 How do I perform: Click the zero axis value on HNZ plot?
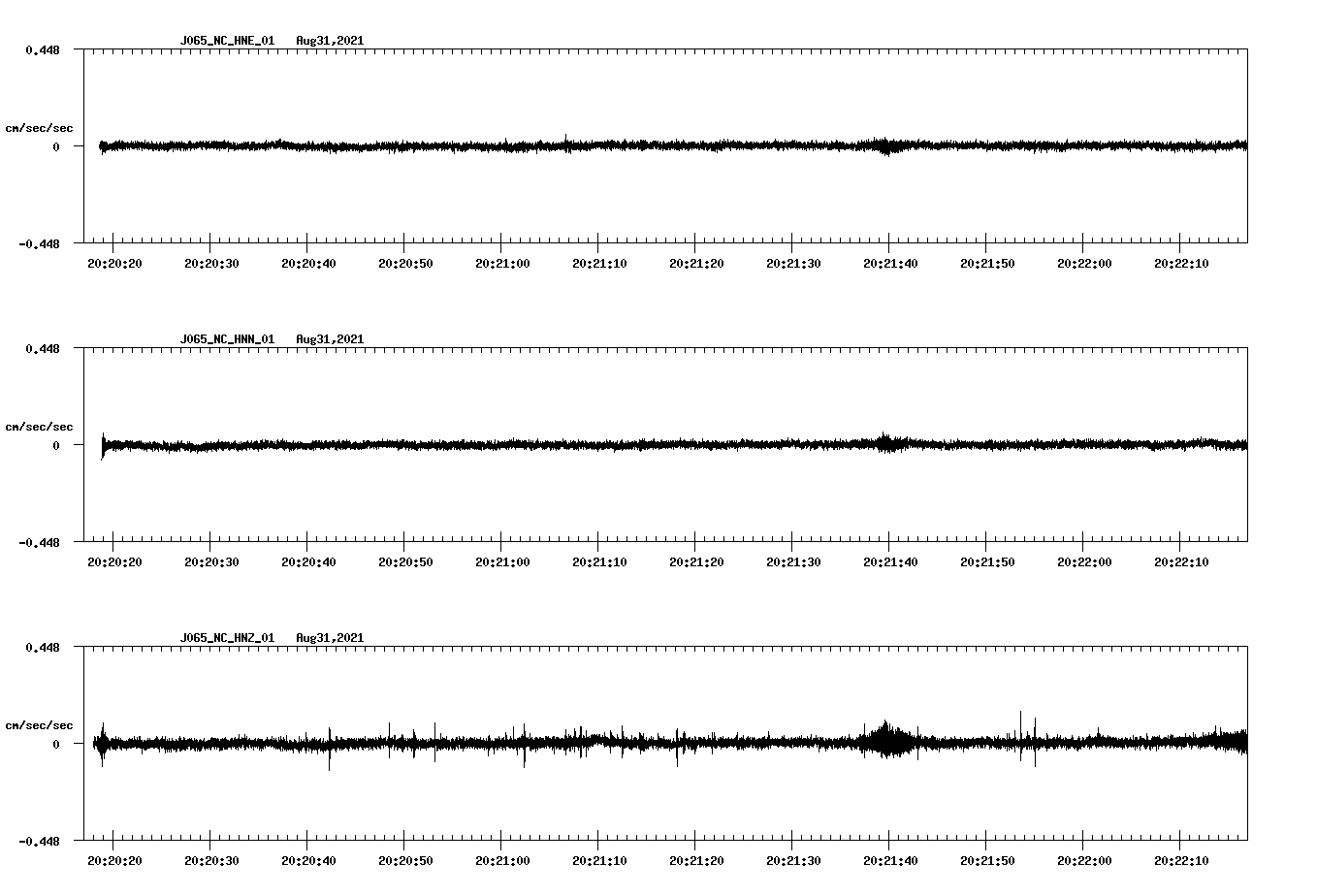click(56, 744)
